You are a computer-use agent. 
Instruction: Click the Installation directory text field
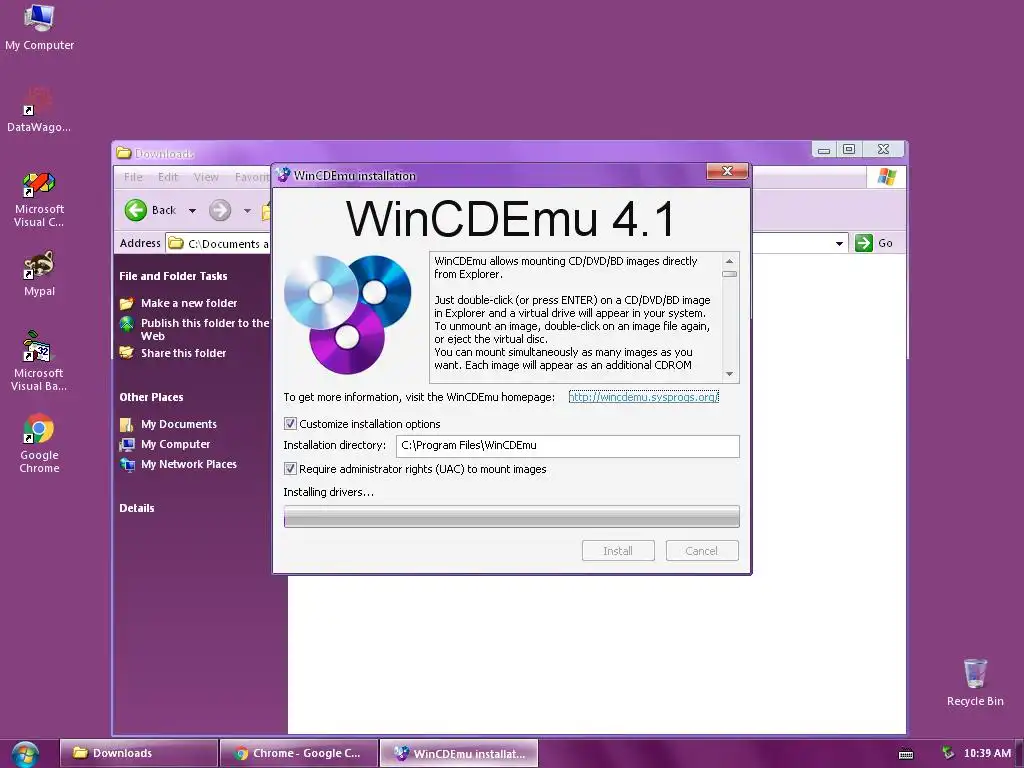tap(568, 445)
